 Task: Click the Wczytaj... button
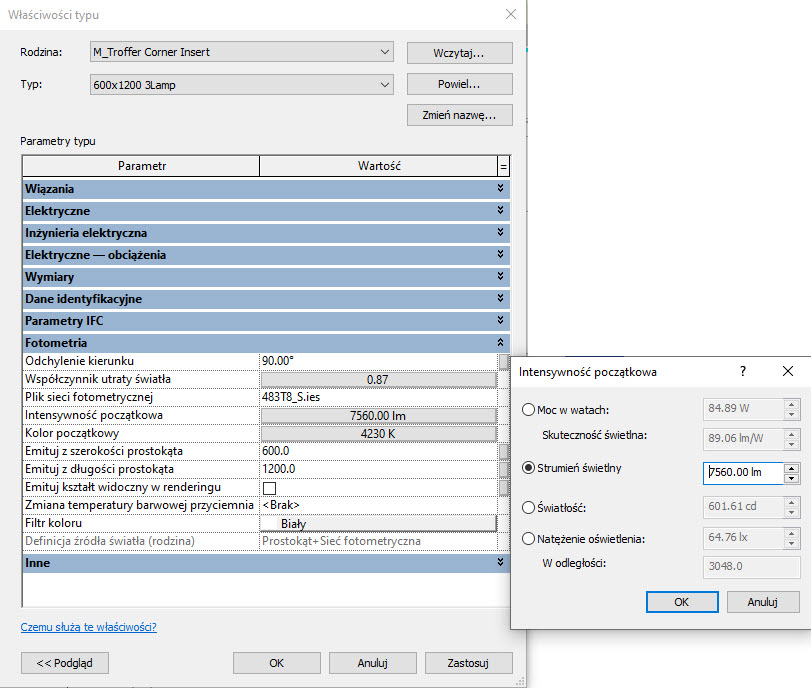[x=459, y=52]
